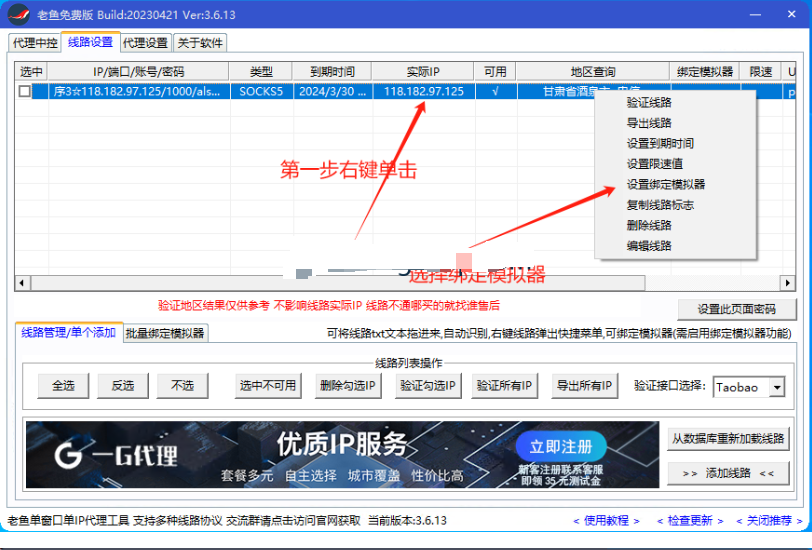This screenshot has height=550, width=812.
Task: Click 从数据库重新加载线路 button
Action: click(728, 439)
